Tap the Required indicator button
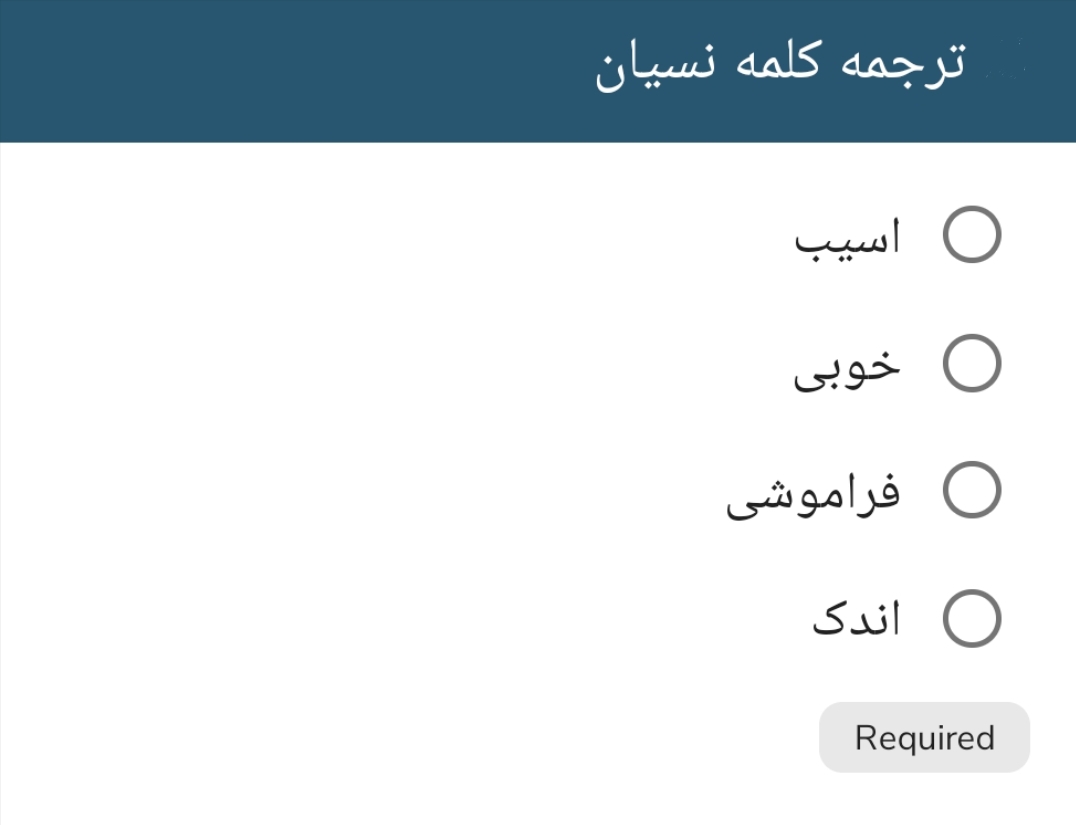 [923, 737]
